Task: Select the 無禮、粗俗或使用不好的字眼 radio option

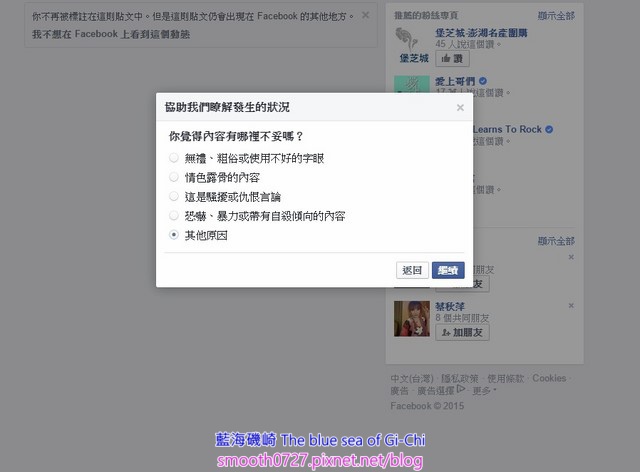Action: click(x=174, y=158)
